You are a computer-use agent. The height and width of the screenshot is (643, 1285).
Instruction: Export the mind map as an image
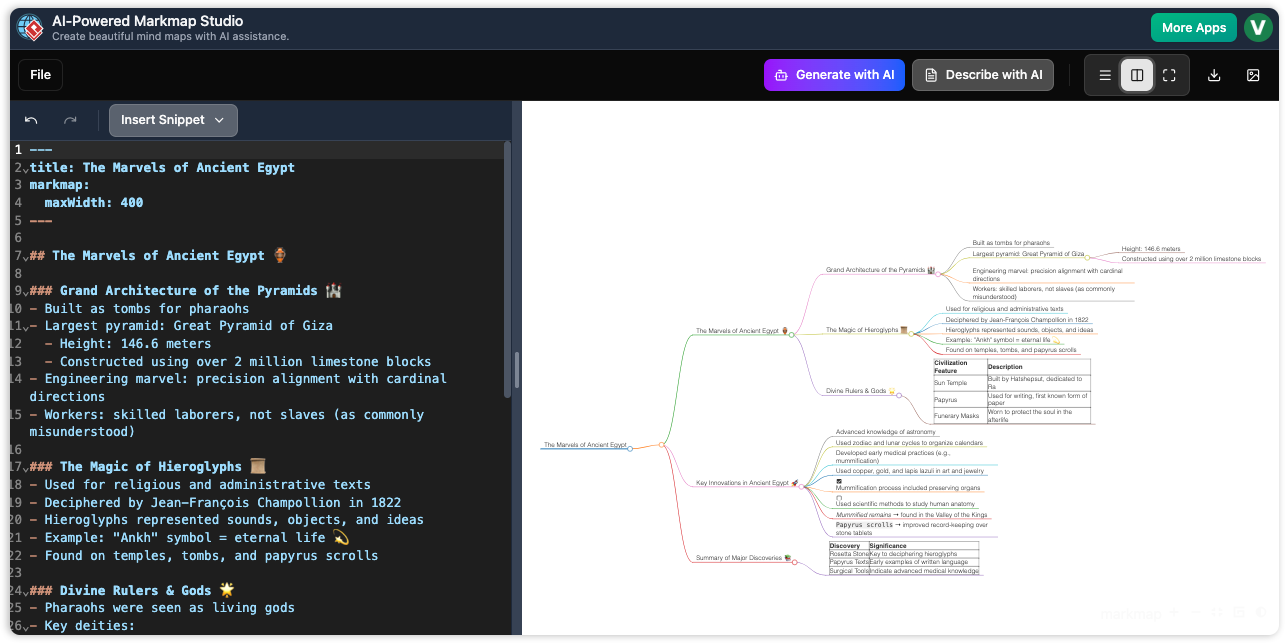click(x=1253, y=74)
